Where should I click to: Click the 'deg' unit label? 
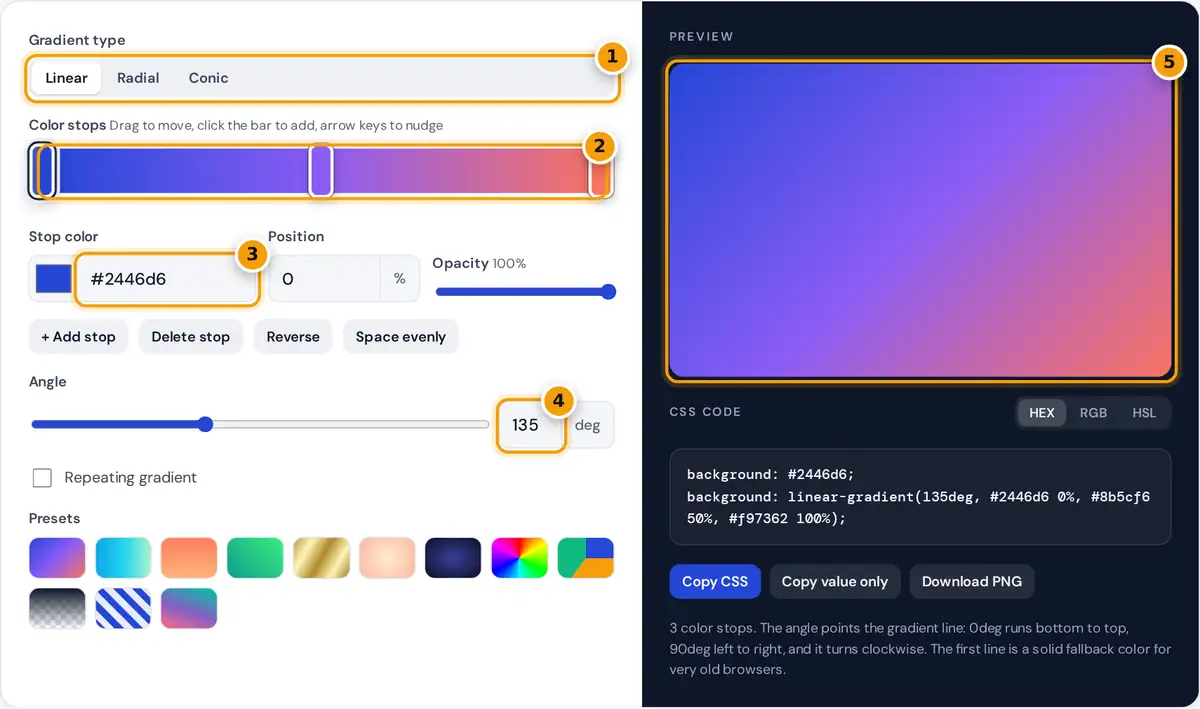tap(588, 425)
